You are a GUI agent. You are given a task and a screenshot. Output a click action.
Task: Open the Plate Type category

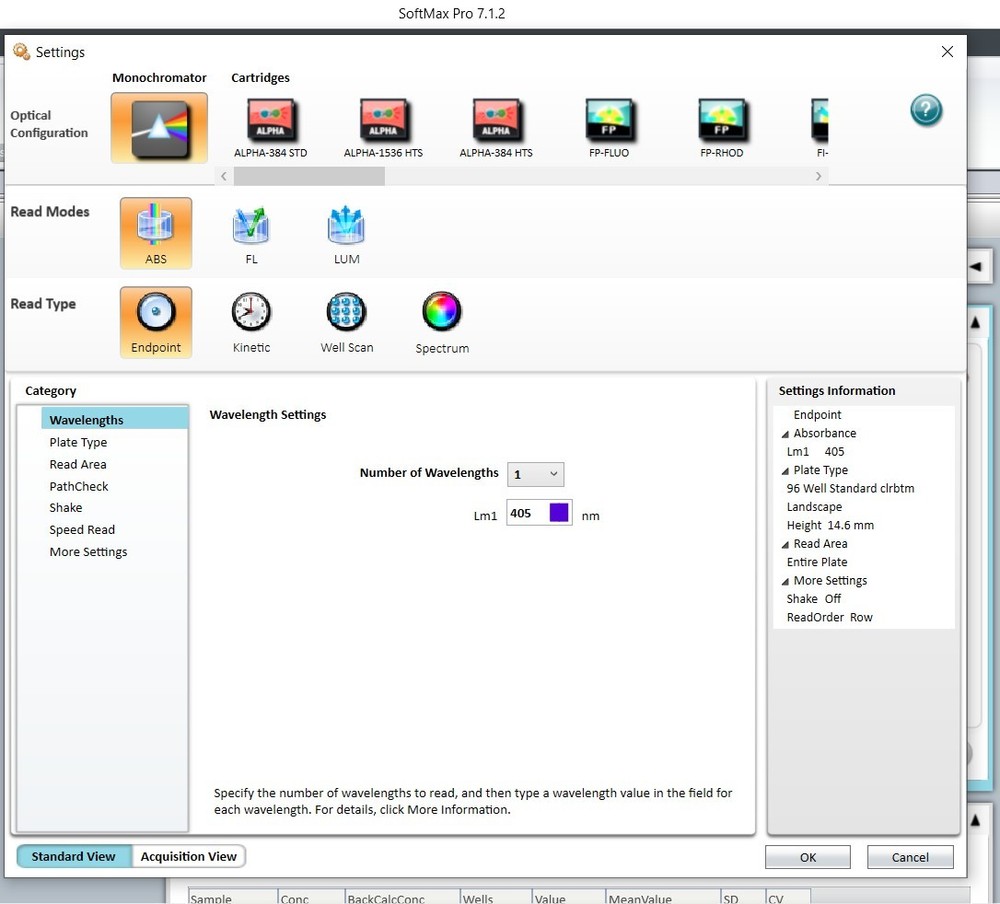tap(78, 442)
